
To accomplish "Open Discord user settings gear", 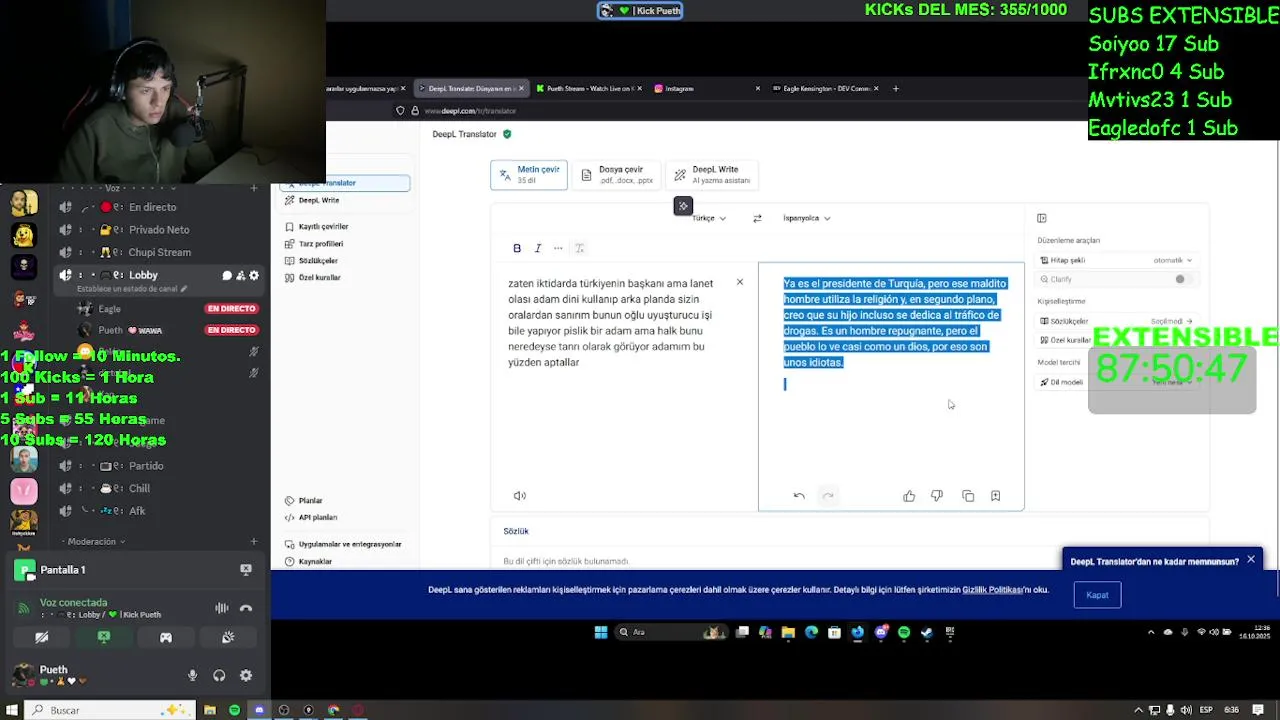I will click(x=246, y=676).
